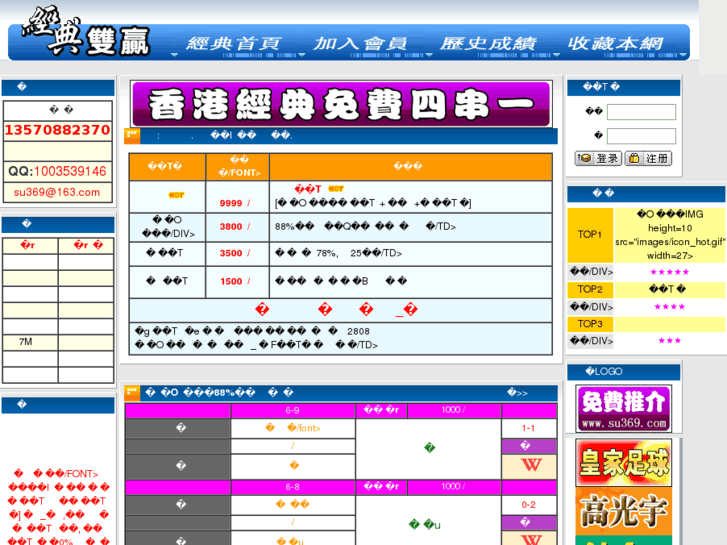Open the 歷史成績 nav menu item
Image resolution: width=727 pixels, height=545 pixels.
488,44
